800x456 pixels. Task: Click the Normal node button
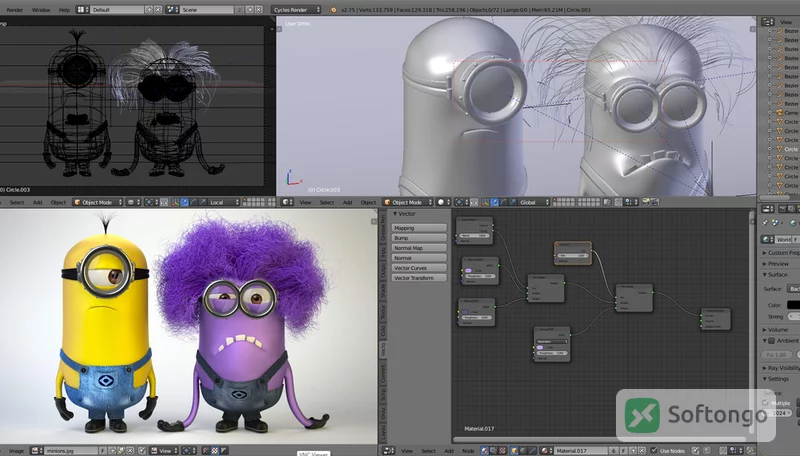point(419,258)
